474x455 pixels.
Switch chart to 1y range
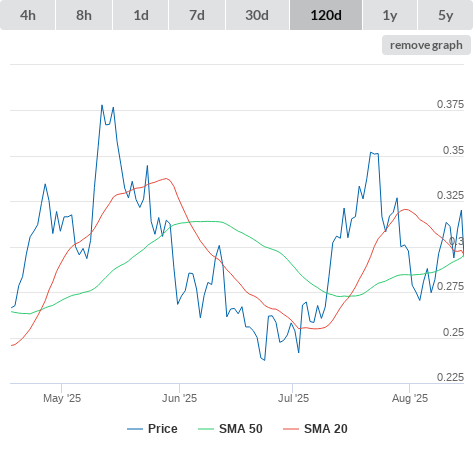tap(390, 15)
